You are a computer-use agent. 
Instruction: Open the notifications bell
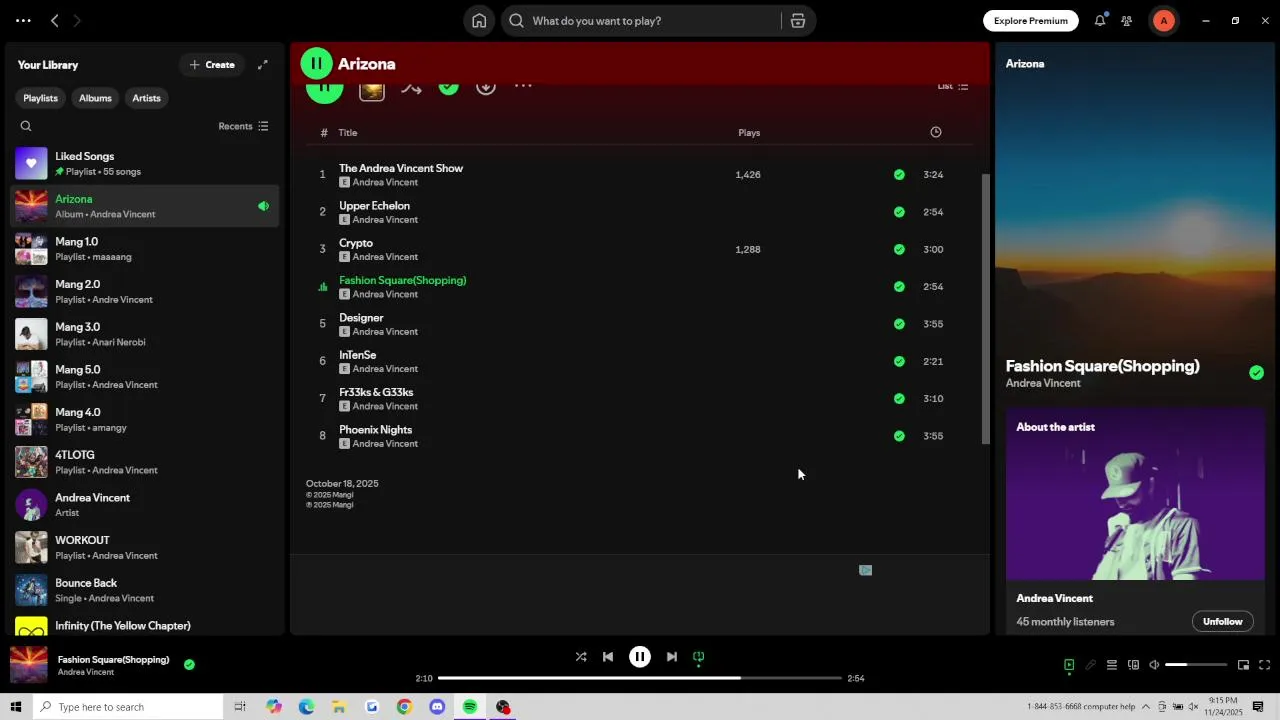point(1100,20)
